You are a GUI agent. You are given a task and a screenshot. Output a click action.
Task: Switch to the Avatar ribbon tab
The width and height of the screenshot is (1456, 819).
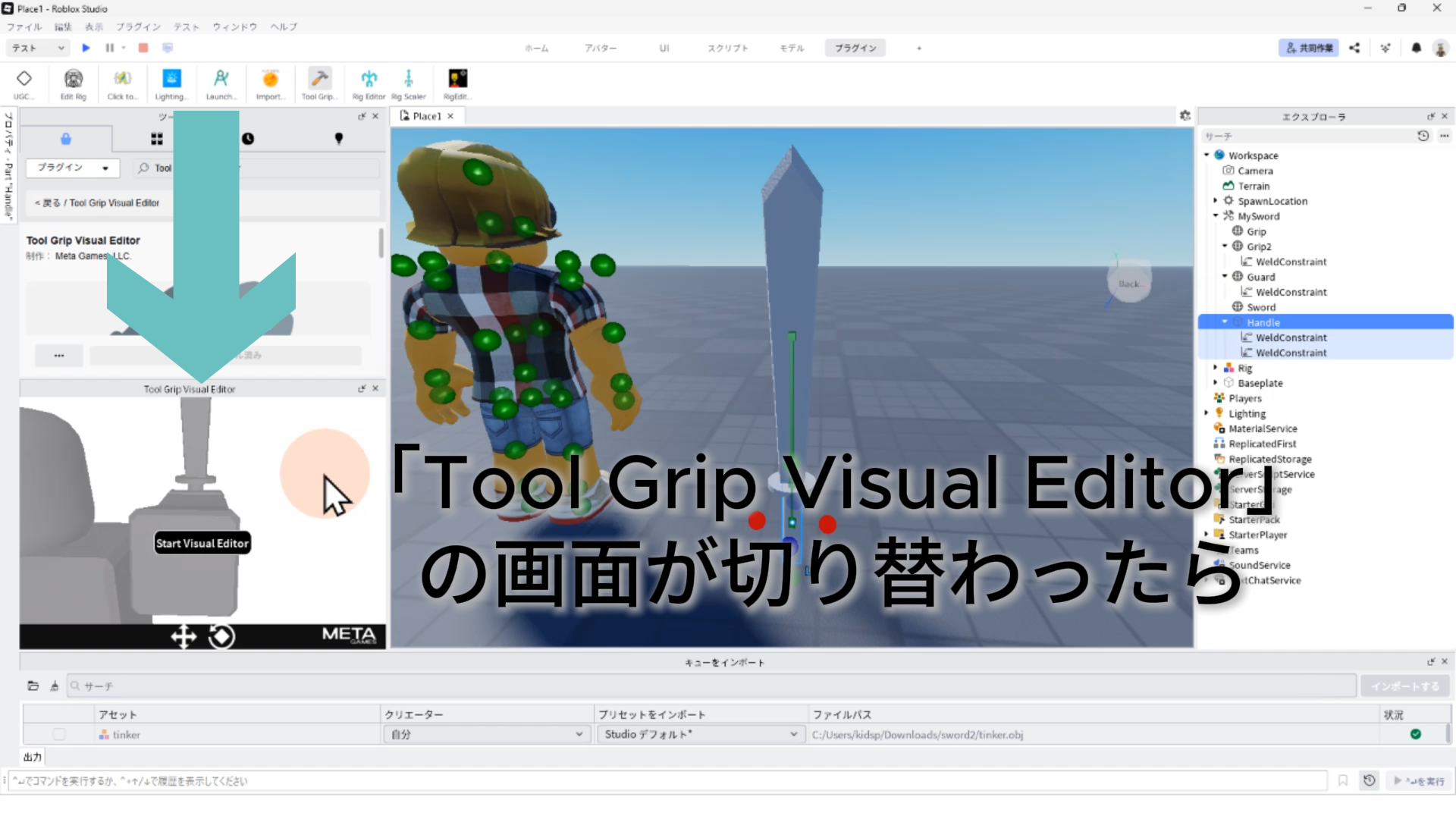600,48
